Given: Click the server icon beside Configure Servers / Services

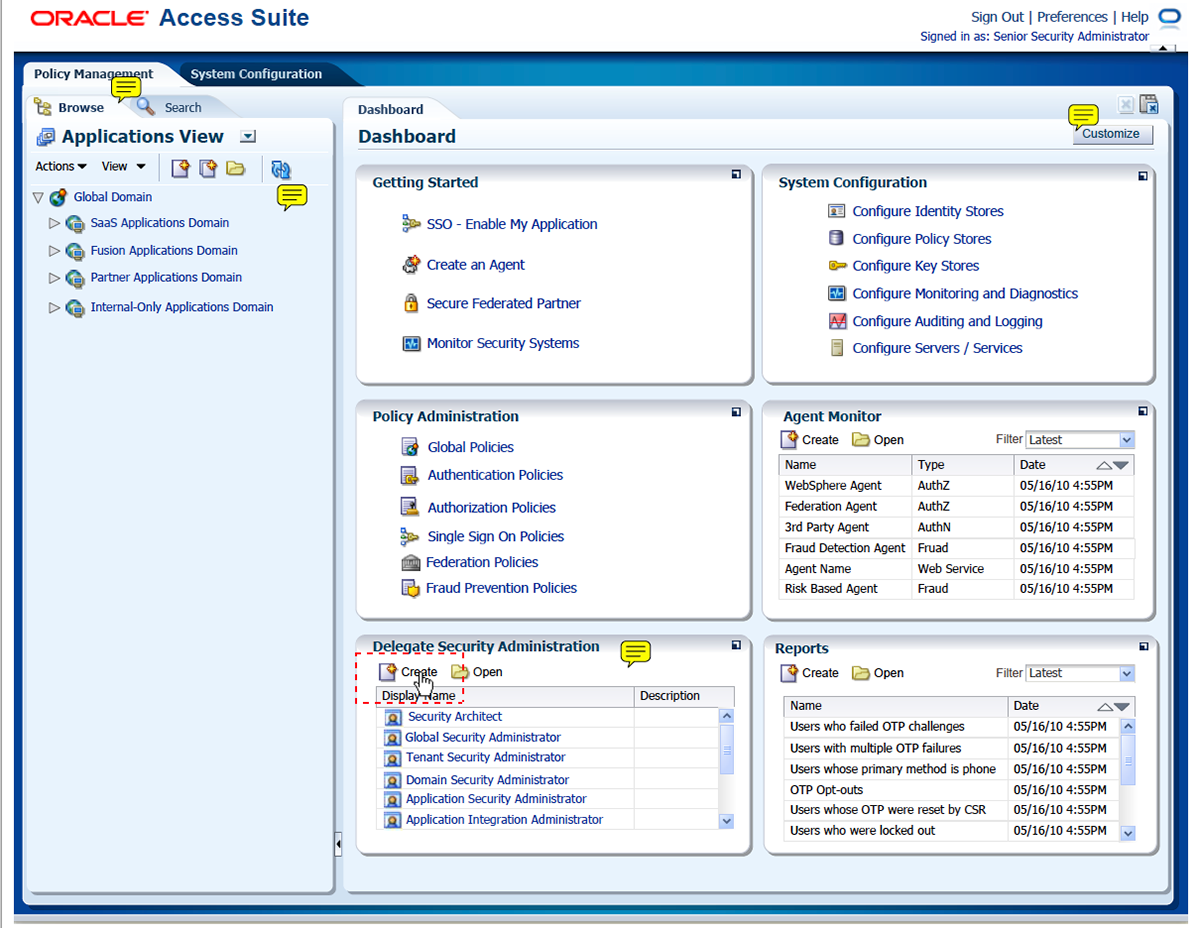Looking at the screenshot, I should (836, 348).
